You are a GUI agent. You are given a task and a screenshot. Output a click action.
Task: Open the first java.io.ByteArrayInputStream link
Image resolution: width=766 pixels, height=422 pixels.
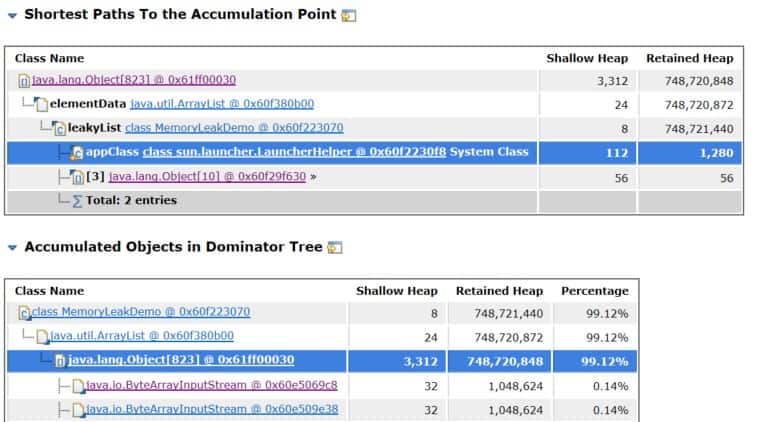coord(211,385)
